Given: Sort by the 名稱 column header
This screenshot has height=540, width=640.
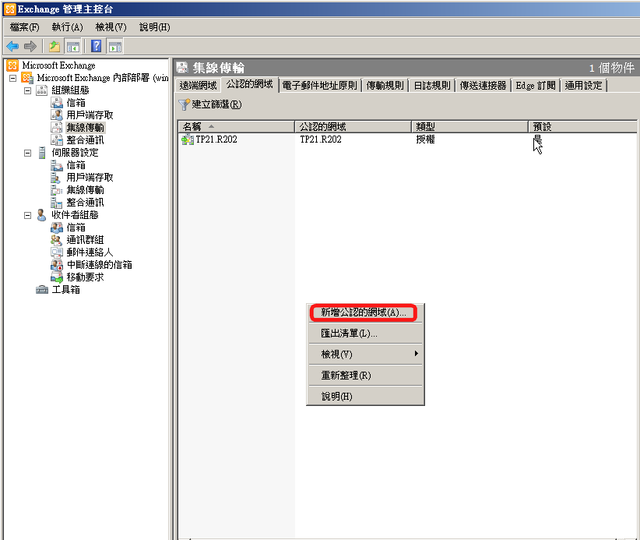Looking at the screenshot, I should [236, 127].
